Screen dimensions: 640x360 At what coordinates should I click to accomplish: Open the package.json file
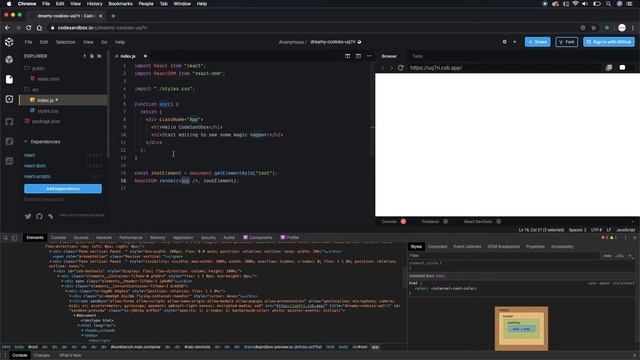(42, 121)
